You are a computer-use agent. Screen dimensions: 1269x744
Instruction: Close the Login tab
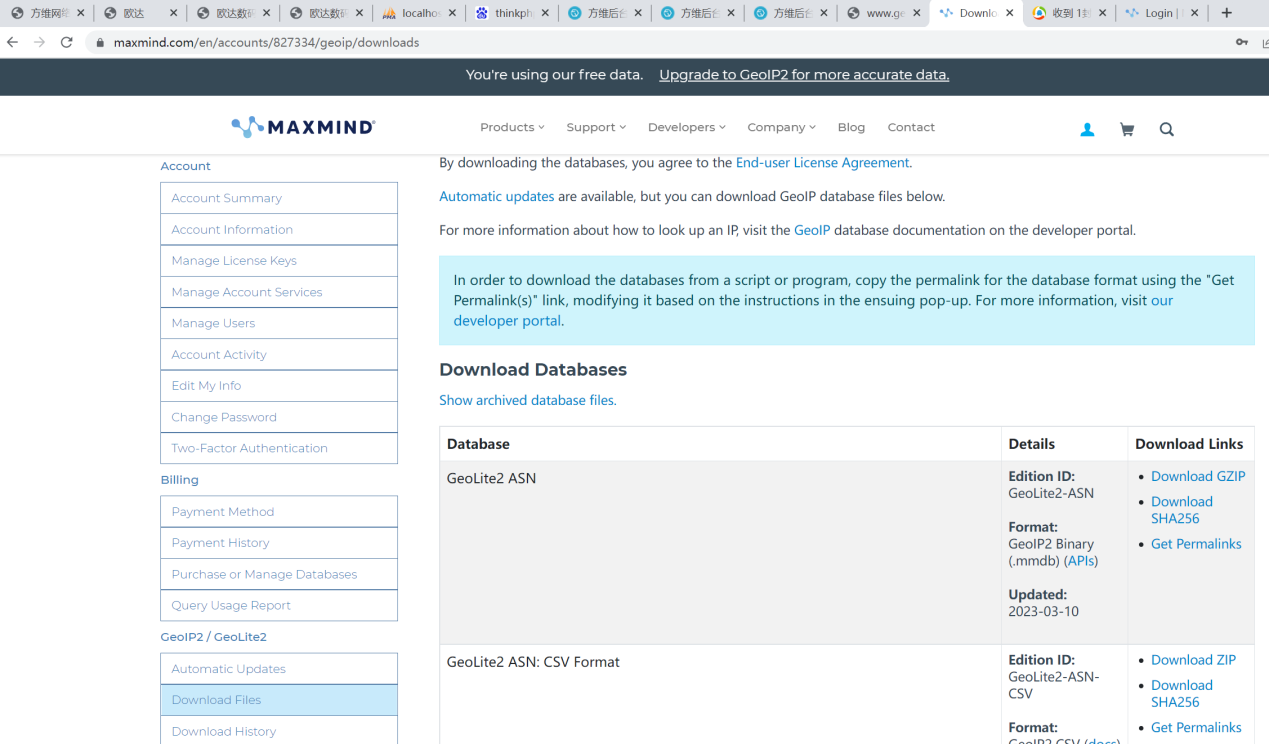(x=1194, y=13)
